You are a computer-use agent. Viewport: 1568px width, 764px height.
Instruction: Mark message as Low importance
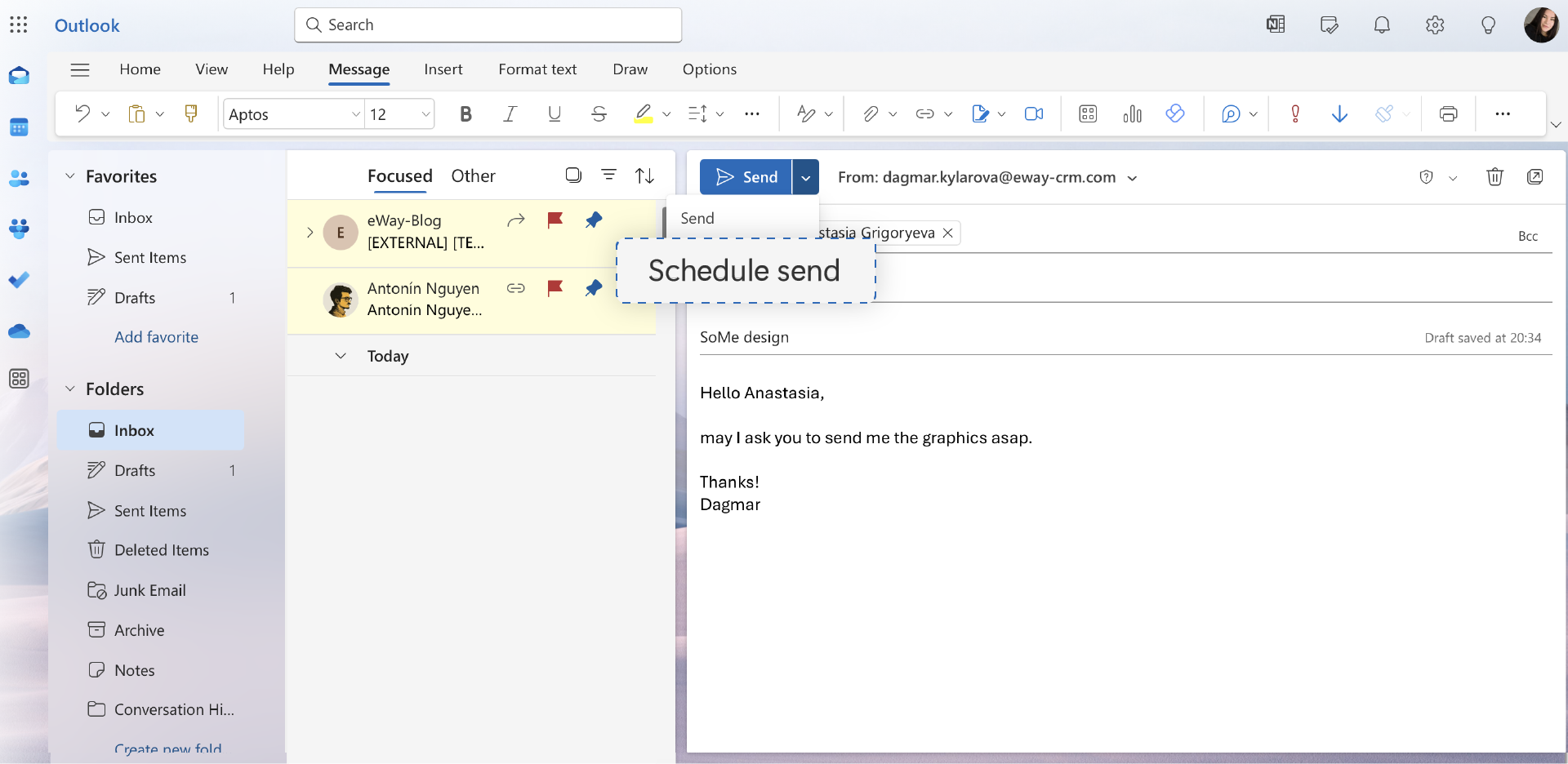point(1339,114)
